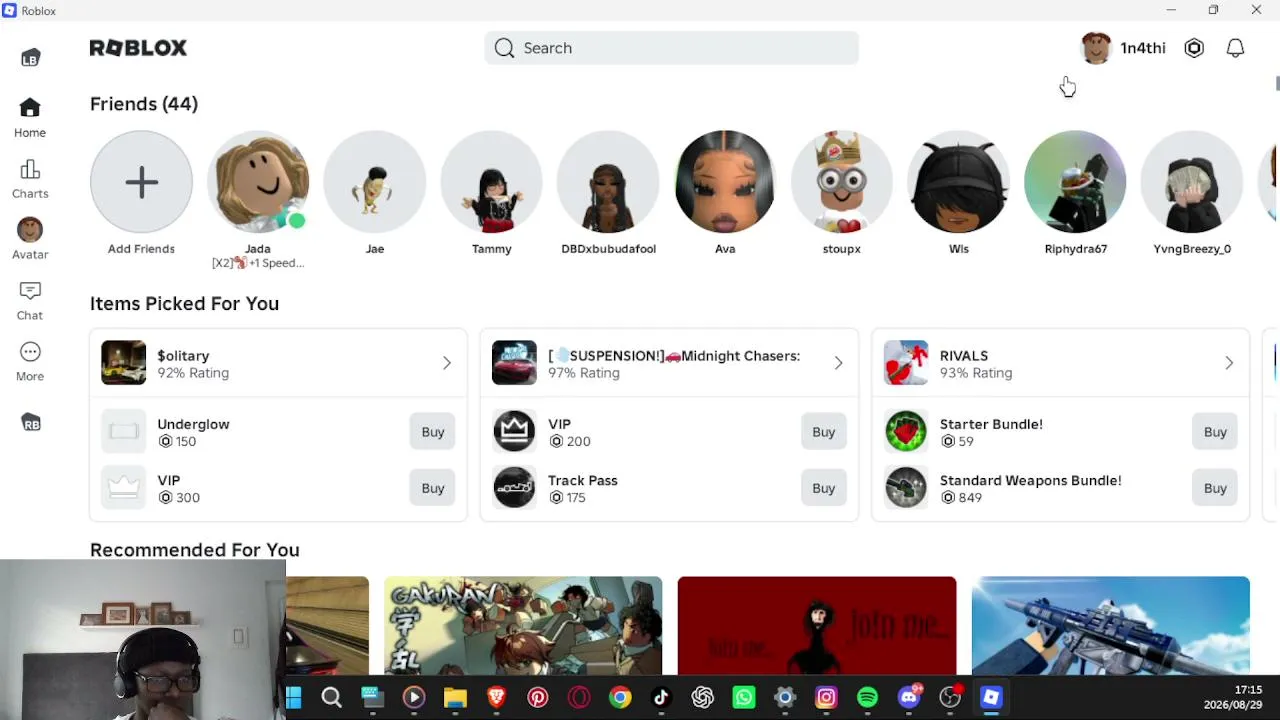This screenshot has width=1280, height=720.
Task: Open friend Jada's avatar
Action: 258,182
